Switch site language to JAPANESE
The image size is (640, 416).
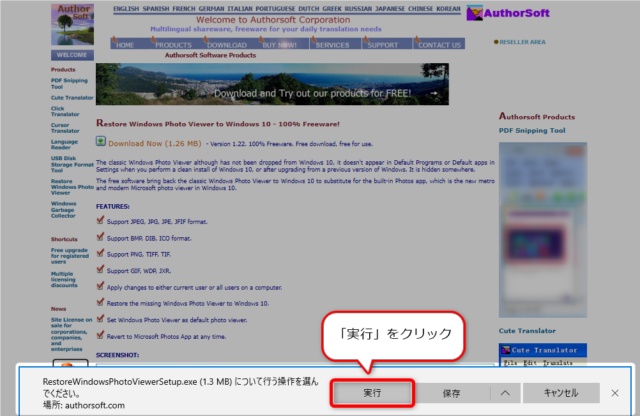click(x=389, y=9)
